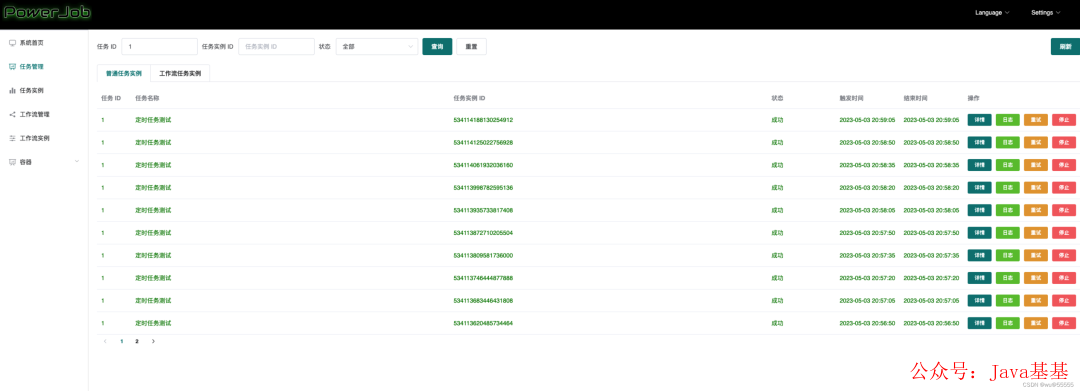Switch to 工作流任务实例 tab
1080x391 pixels.
tap(180, 73)
